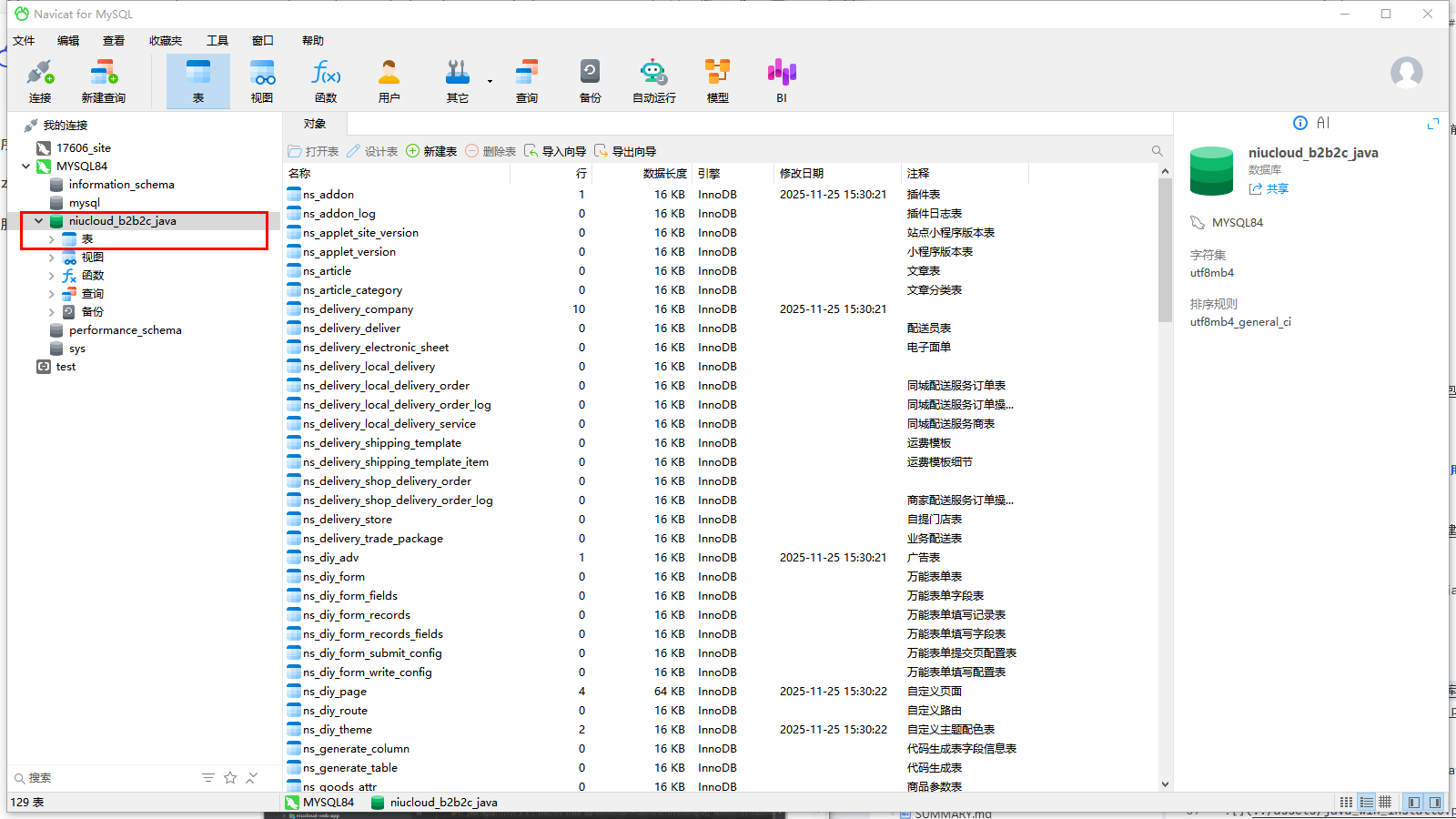Expand the 视图 (Views) tree node
The width and height of the screenshot is (1456, 819).
(52, 258)
